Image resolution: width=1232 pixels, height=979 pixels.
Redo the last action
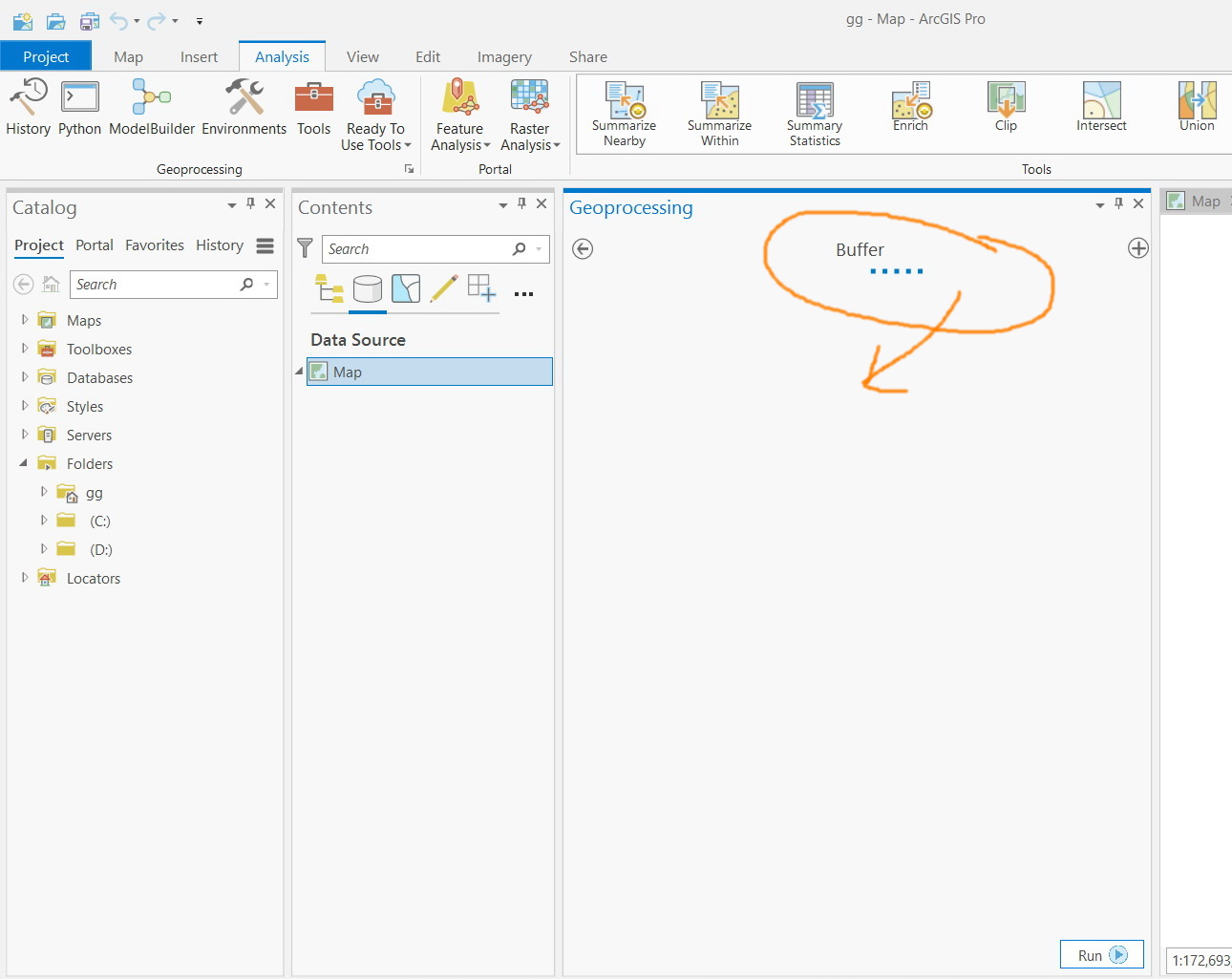coord(158,20)
